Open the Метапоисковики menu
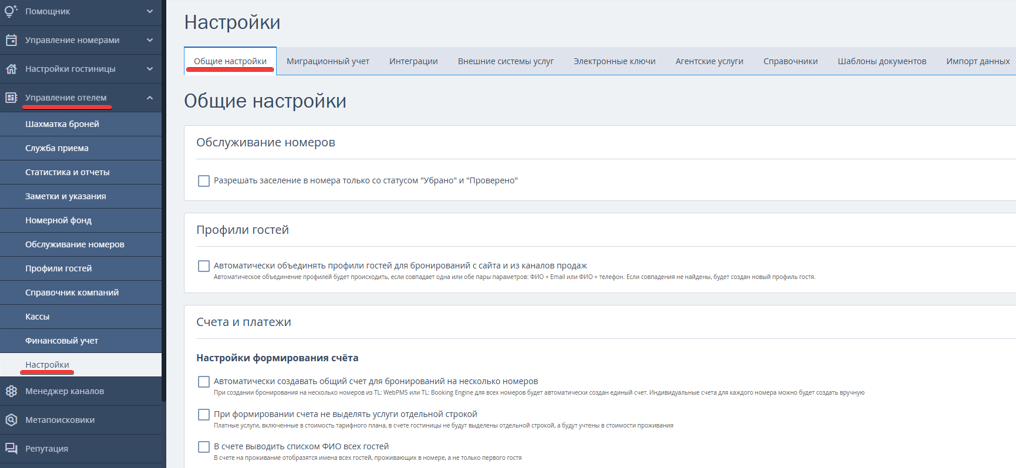The height and width of the screenshot is (468, 1016). pyautogui.click(x=81, y=420)
